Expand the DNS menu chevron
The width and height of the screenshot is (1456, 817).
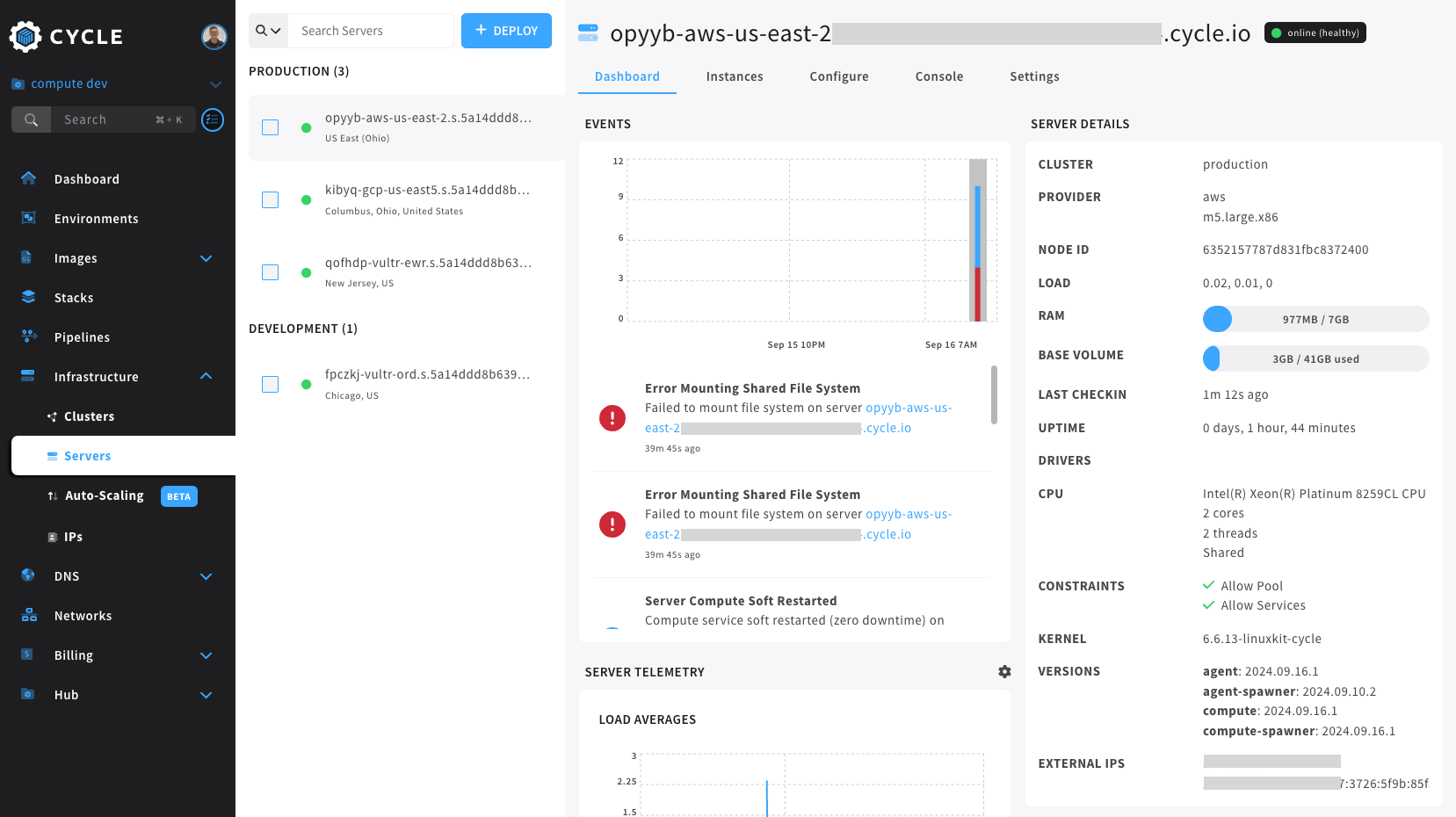206,576
